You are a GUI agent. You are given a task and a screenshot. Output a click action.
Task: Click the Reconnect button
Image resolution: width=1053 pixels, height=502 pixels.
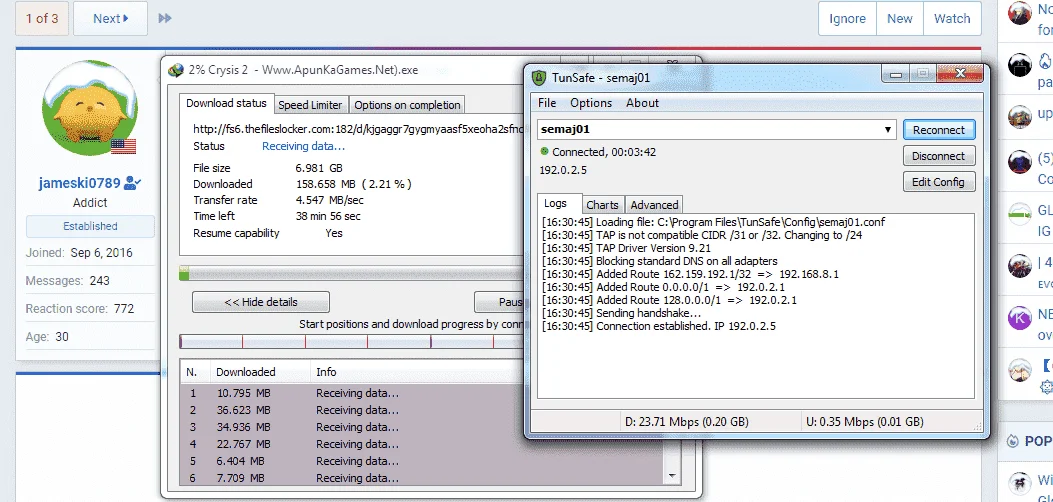click(x=938, y=130)
